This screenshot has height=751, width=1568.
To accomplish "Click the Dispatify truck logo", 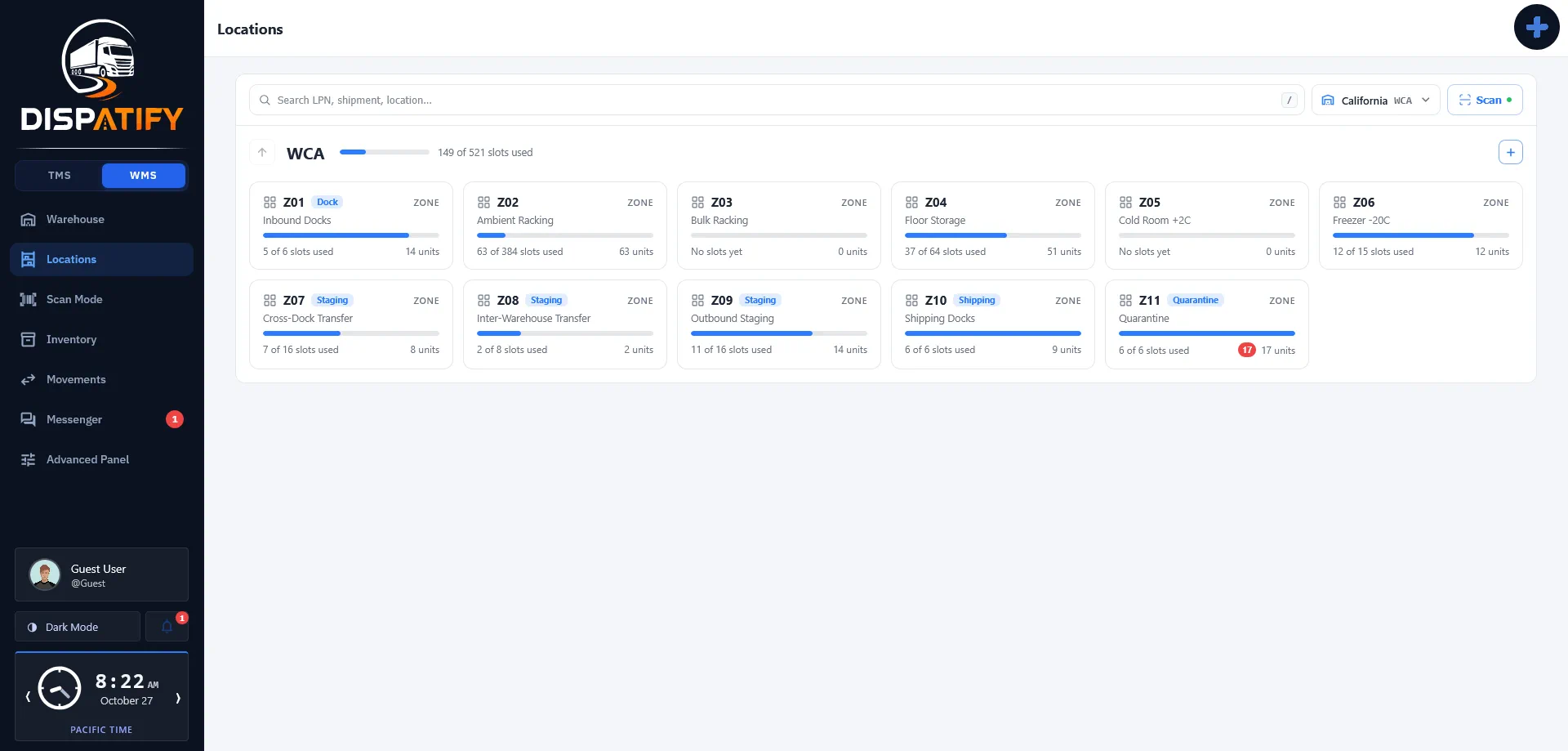I will pos(101,76).
